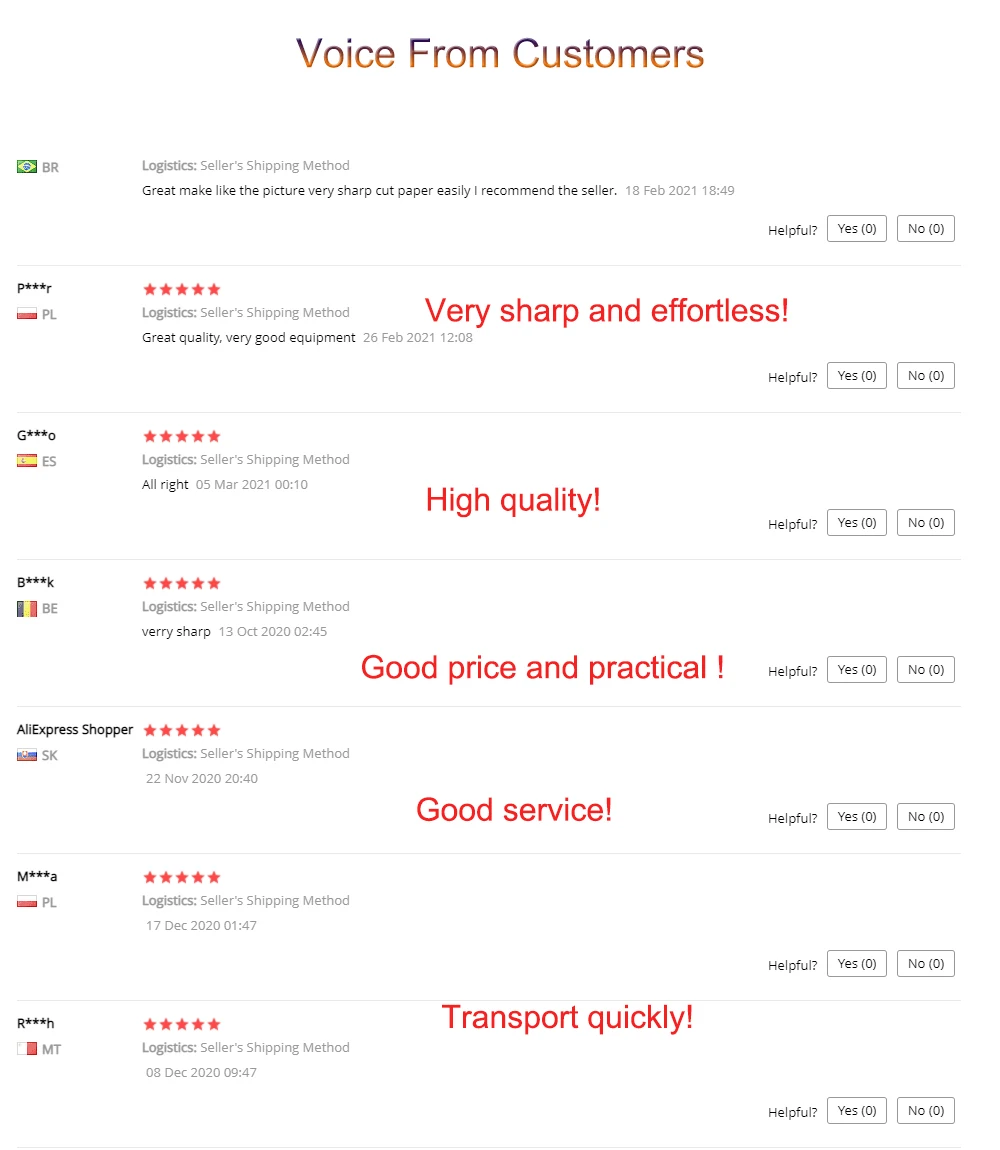The image size is (1000, 1150).
Task: Click the Poland flag beside M***a's review
Action: coord(27,902)
